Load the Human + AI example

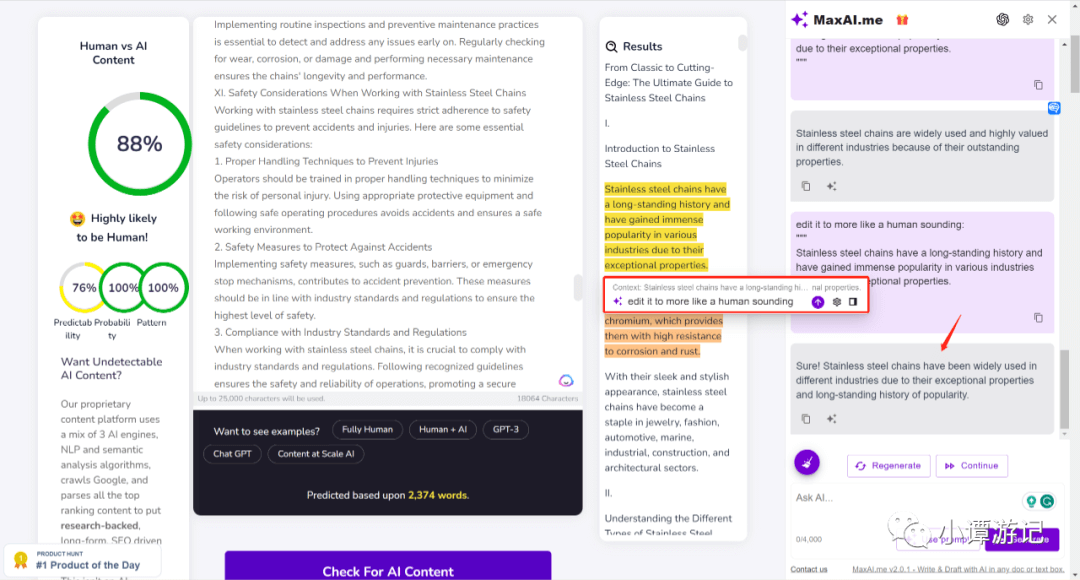[x=443, y=430]
